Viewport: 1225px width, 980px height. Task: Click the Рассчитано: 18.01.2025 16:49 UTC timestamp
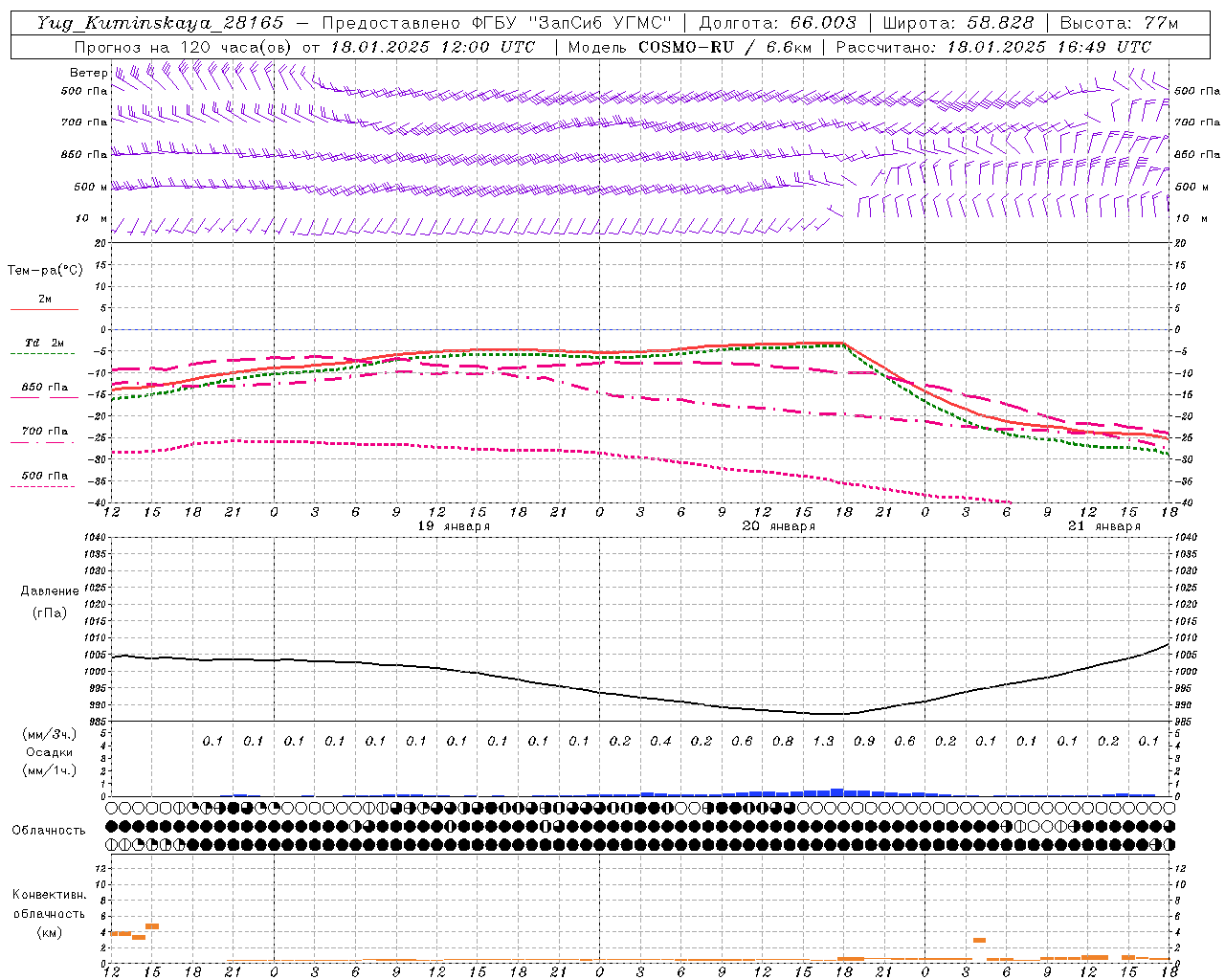click(993, 47)
